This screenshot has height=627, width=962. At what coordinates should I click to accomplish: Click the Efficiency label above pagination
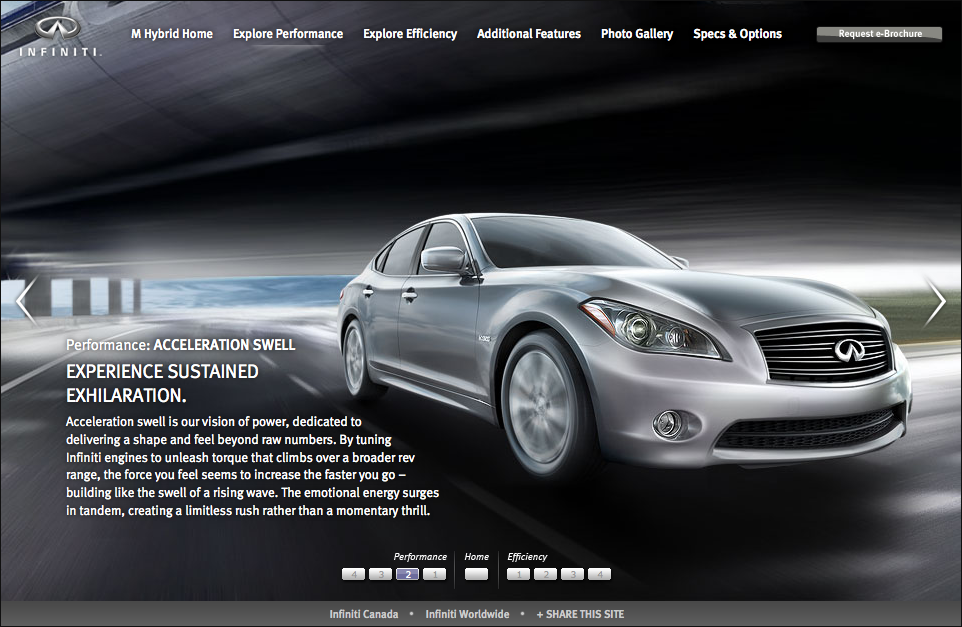coord(527,556)
